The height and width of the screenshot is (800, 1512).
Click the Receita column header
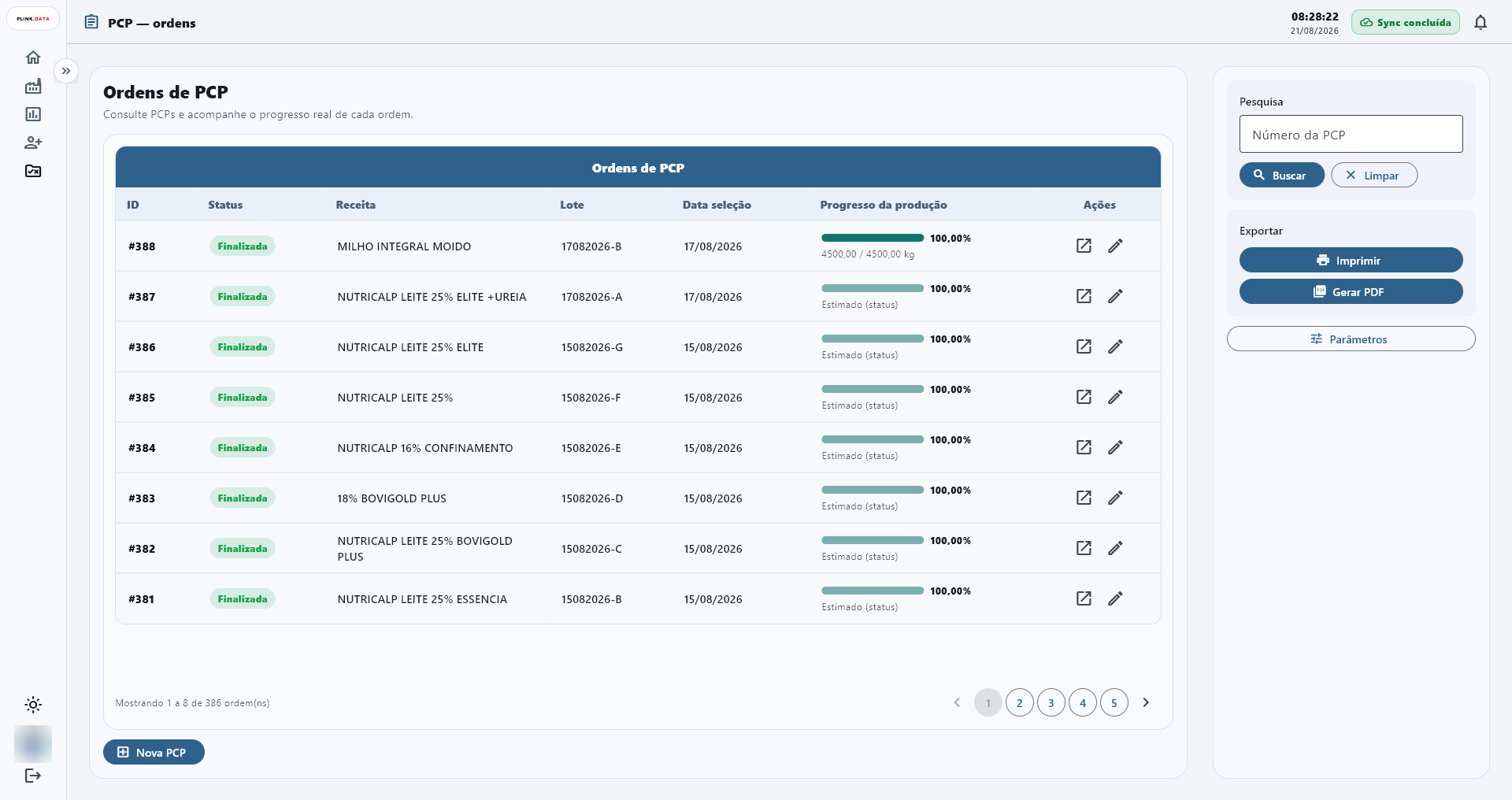click(x=356, y=205)
